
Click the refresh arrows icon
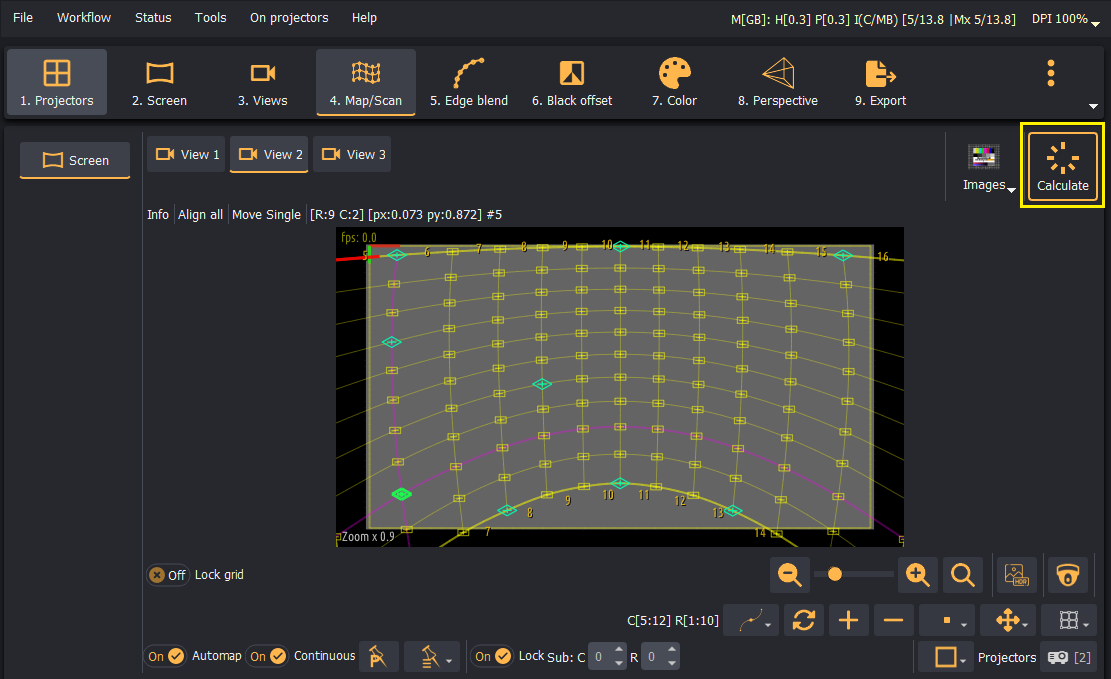[803, 620]
